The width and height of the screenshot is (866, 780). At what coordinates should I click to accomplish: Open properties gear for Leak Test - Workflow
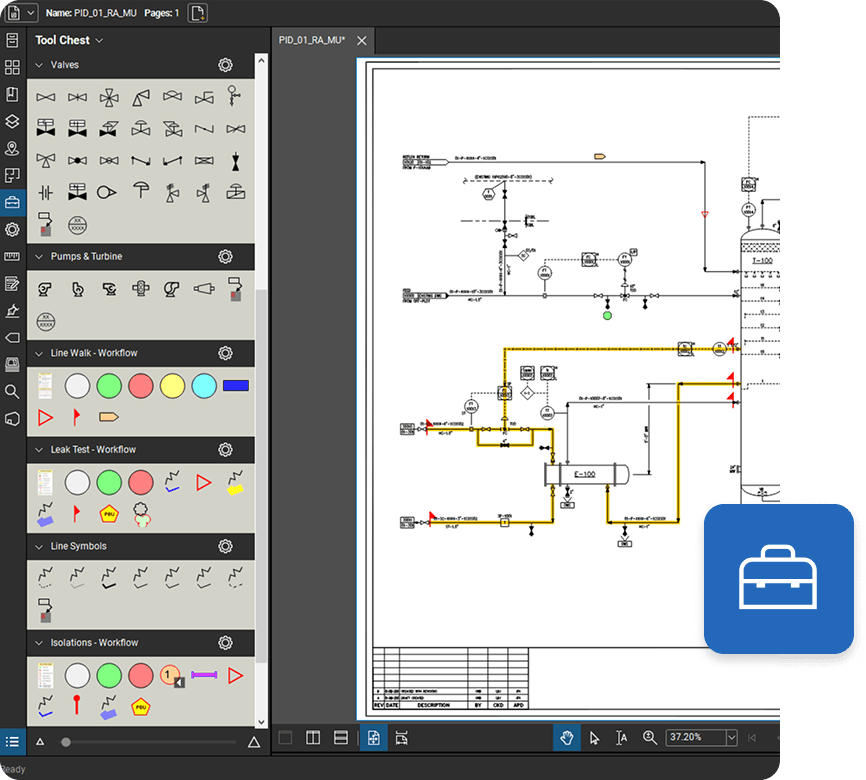click(225, 450)
